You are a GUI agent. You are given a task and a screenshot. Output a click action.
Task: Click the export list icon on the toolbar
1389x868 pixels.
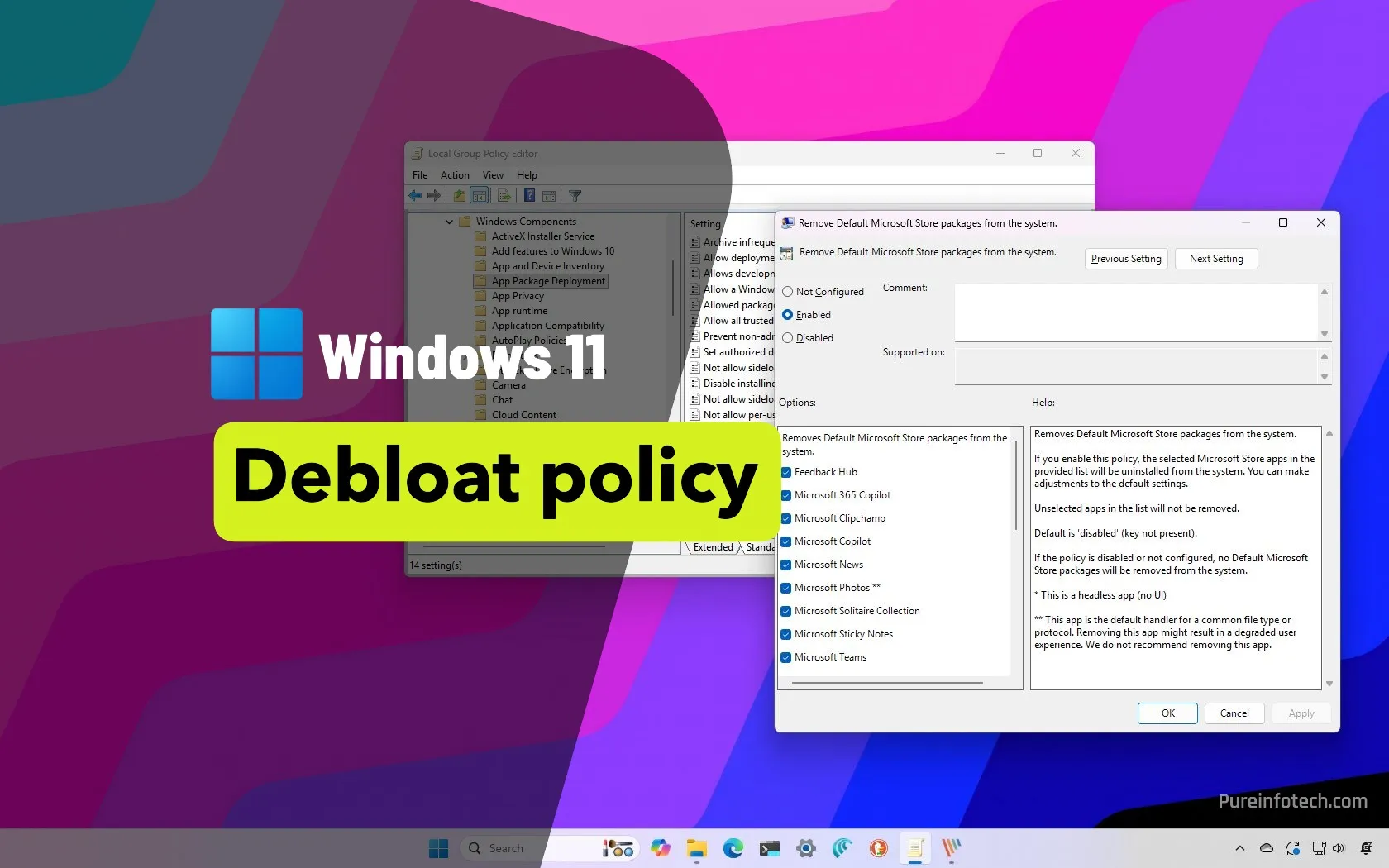click(504, 195)
